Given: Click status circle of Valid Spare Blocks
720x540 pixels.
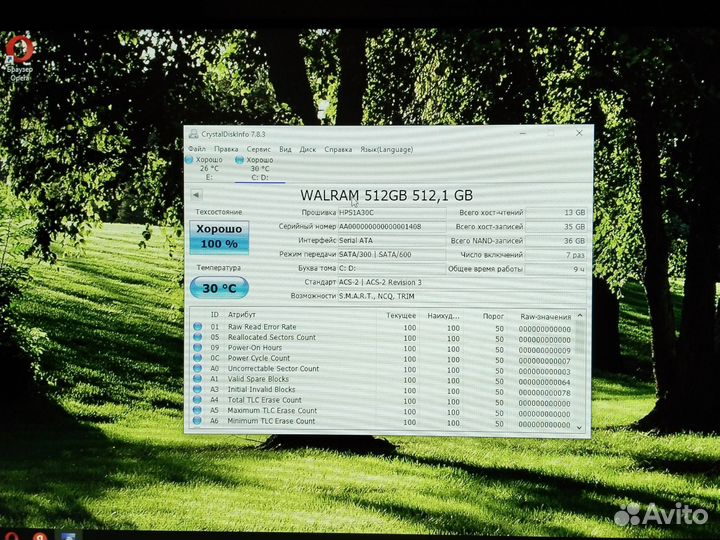Looking at the screenshot, I should [197, 379].
